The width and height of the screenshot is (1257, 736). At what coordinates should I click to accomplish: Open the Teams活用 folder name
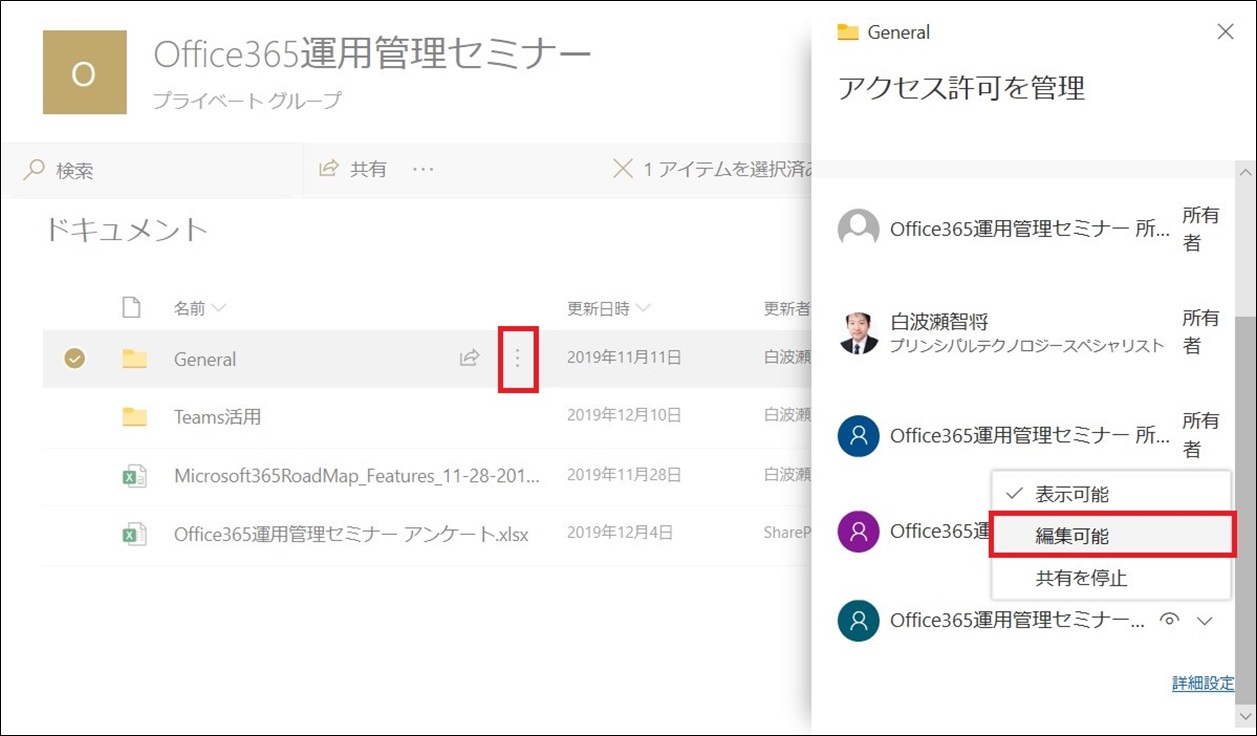click(x=217, y=417)
